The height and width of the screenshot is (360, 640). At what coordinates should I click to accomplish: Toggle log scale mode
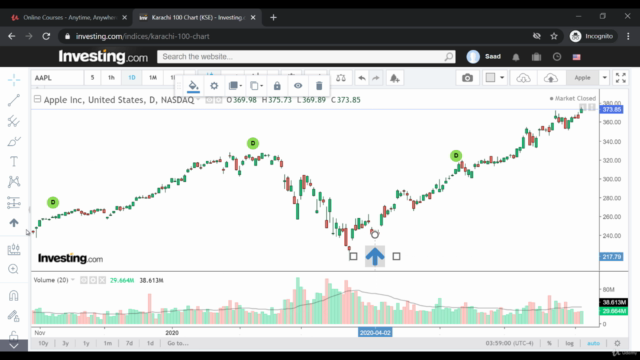tap(569, 343)
